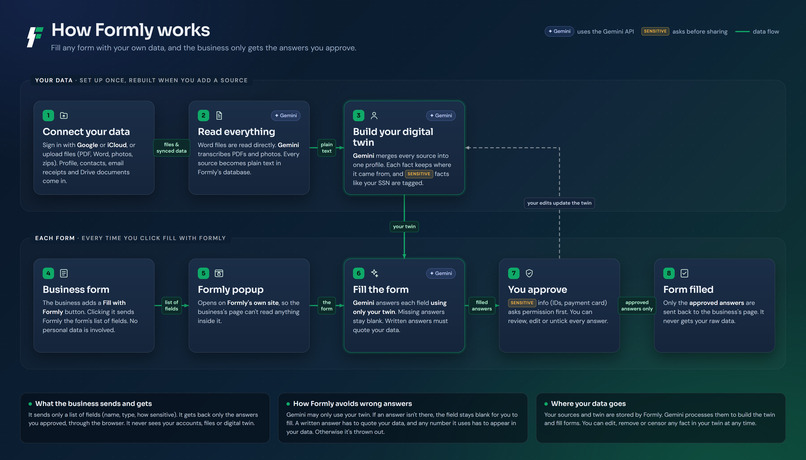
Task: Click the "filled answers" connector label
Action: [x=482, y=306]
